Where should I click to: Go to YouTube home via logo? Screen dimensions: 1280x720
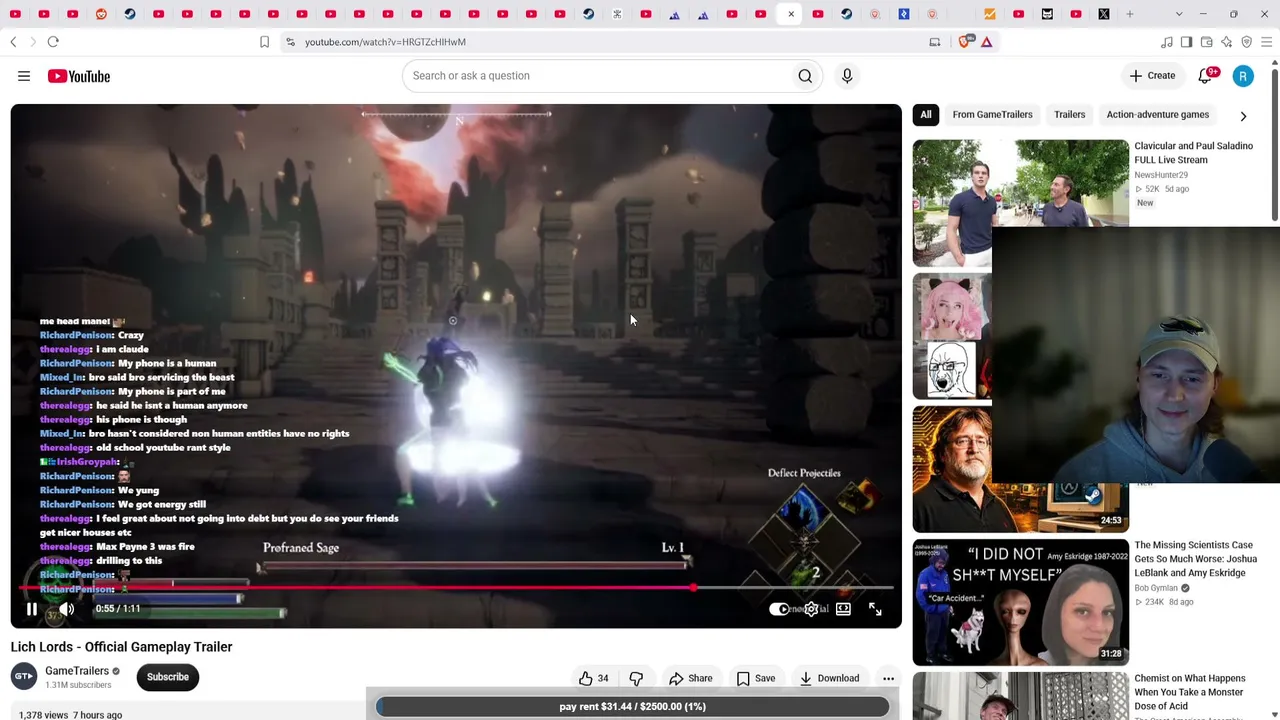tap(78, 76)
